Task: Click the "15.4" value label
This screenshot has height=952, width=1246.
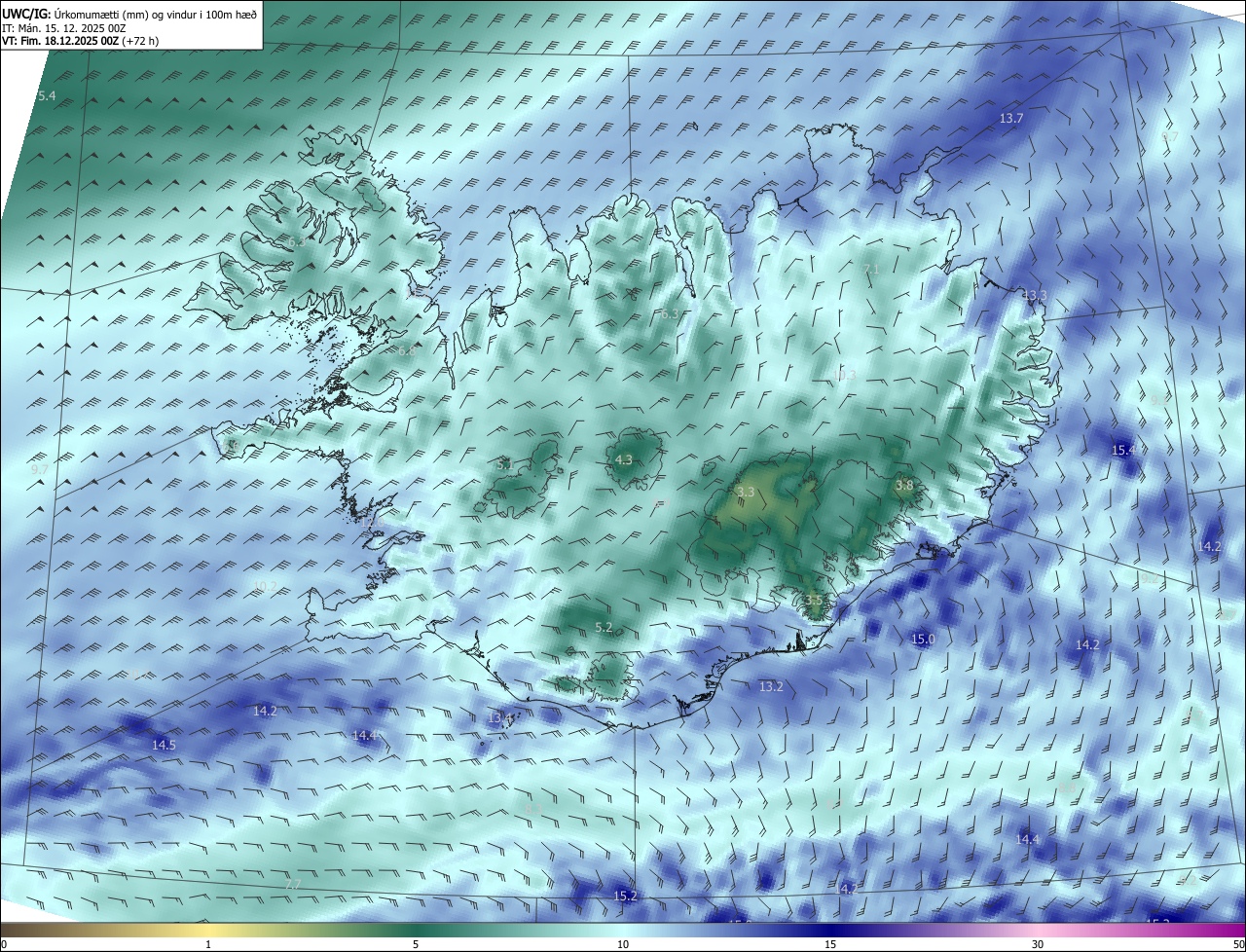Action: pyautogui.click(x=1123, y=450)
